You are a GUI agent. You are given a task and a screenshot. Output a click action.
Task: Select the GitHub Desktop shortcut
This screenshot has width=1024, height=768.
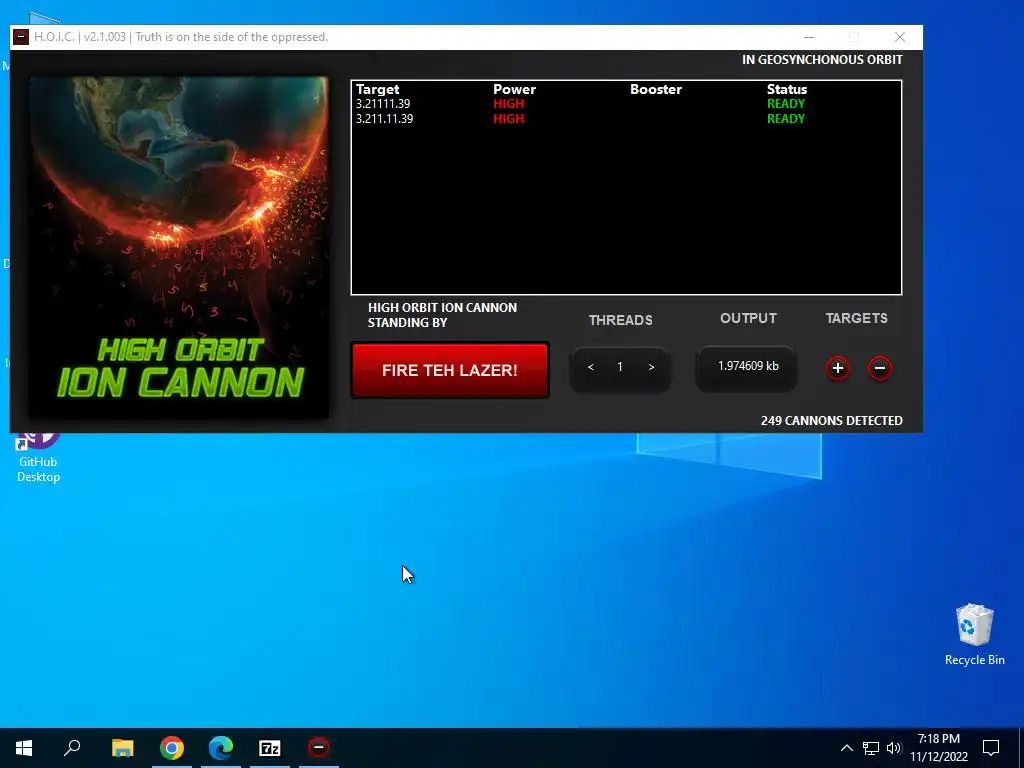click(x=38, y=457)
